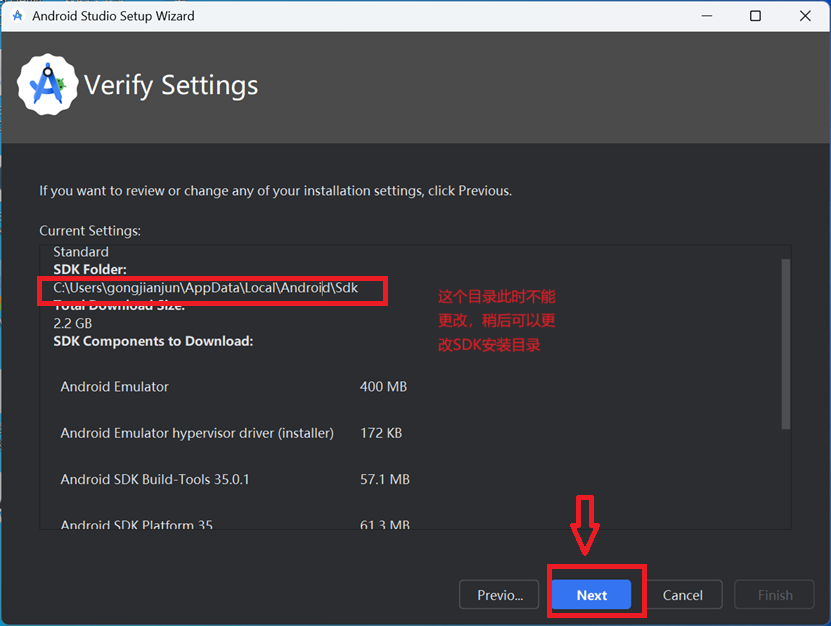
Task: Click the '57.1 MB' size value
Action: point(385,479)
